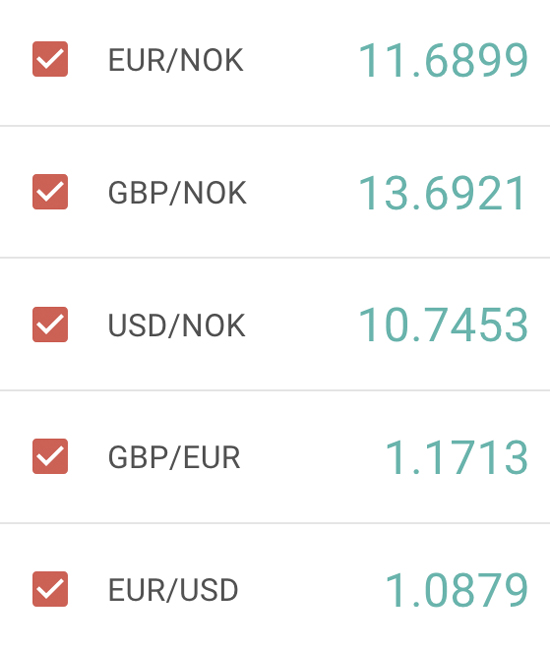Click the red check icon for GBP/NOK
Viewport: 550px width, 650px height.
click(50, 192)
